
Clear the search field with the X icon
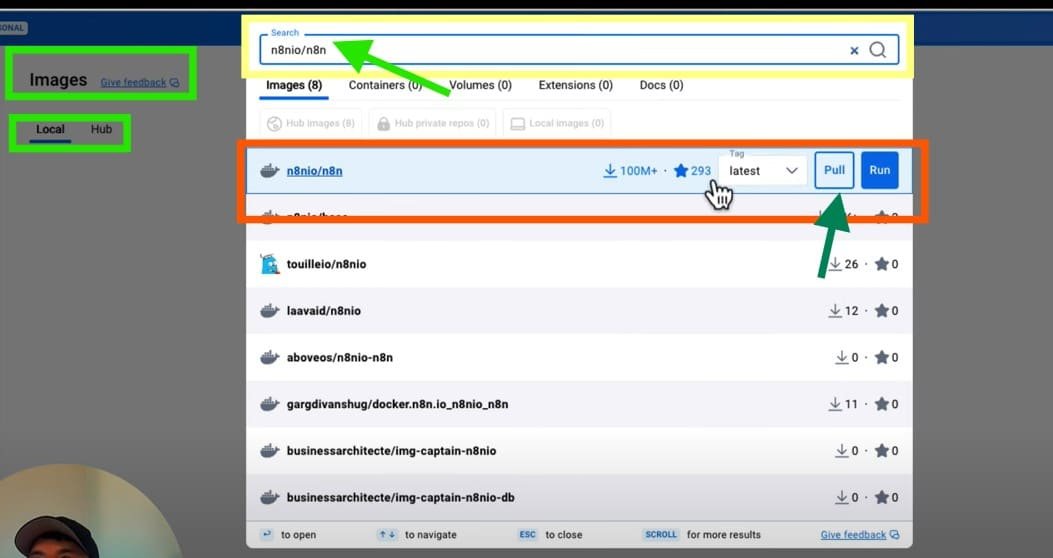854,50
